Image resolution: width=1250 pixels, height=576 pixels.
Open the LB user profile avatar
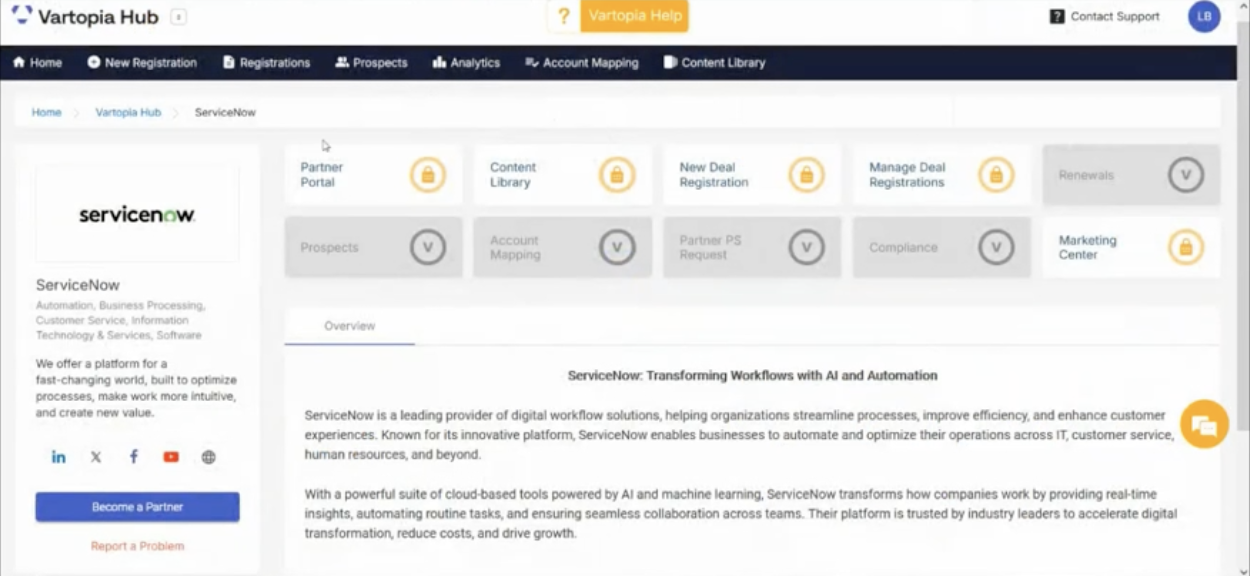click(x=1204, y=16)
